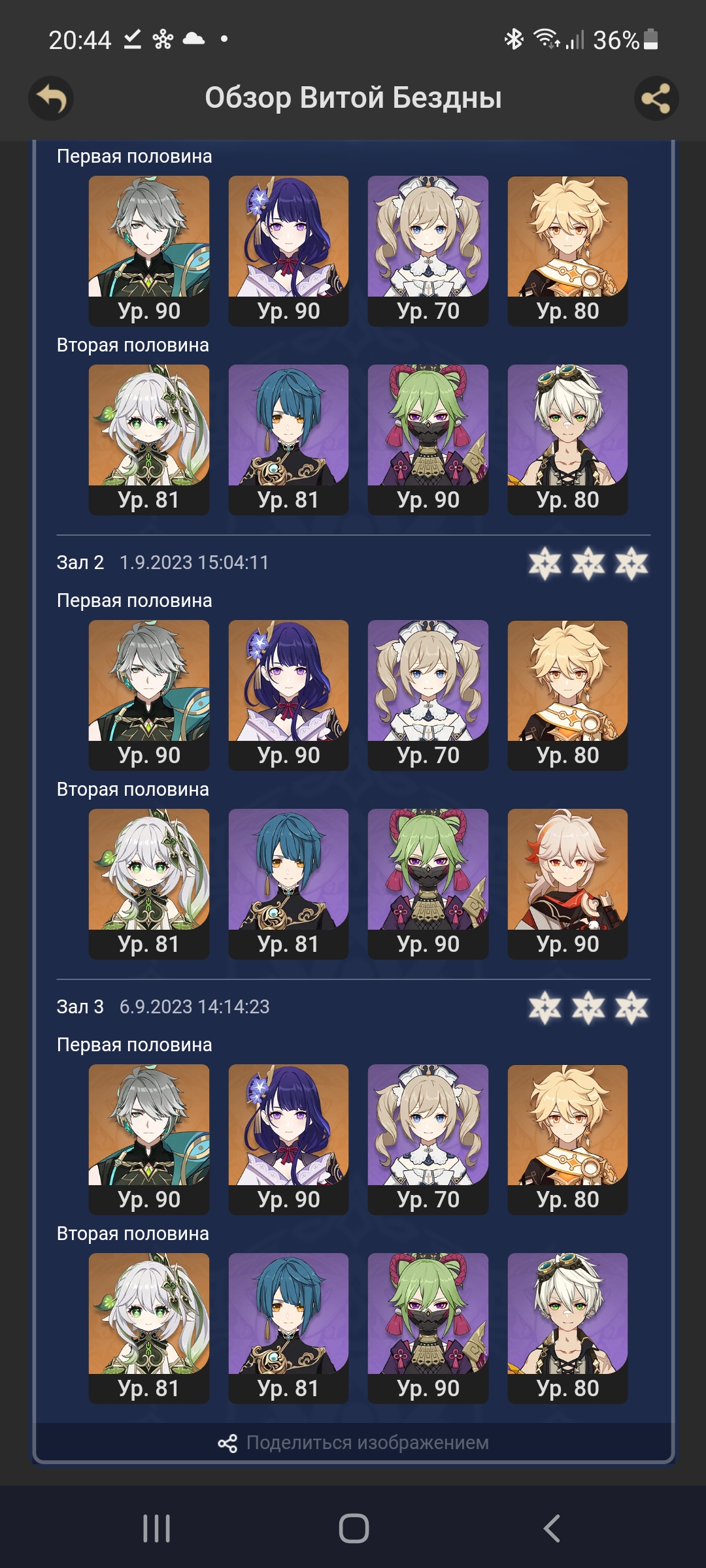Select Зал 3 second-half blue-haired character Ур. 81
Viewport: 706px width, 1568px height.
pyautogui.click(x=288, y=1328)
